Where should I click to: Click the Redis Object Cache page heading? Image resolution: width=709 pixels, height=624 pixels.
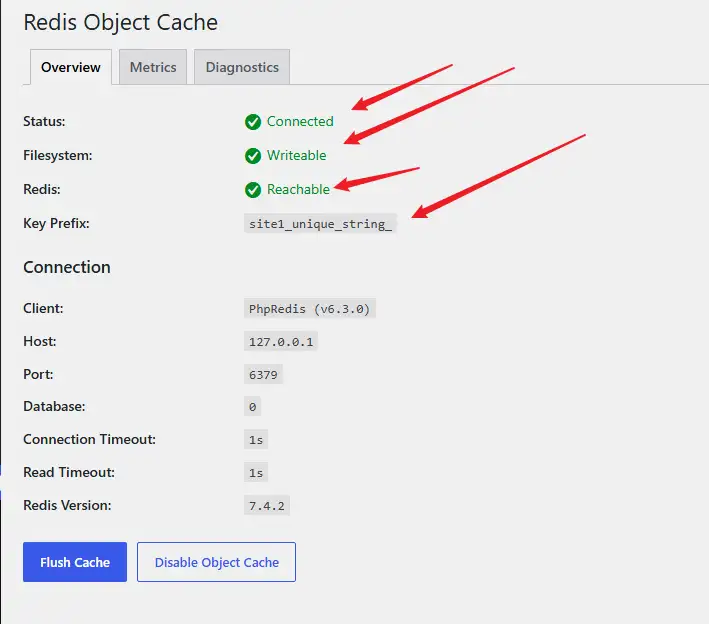point(121,23)
